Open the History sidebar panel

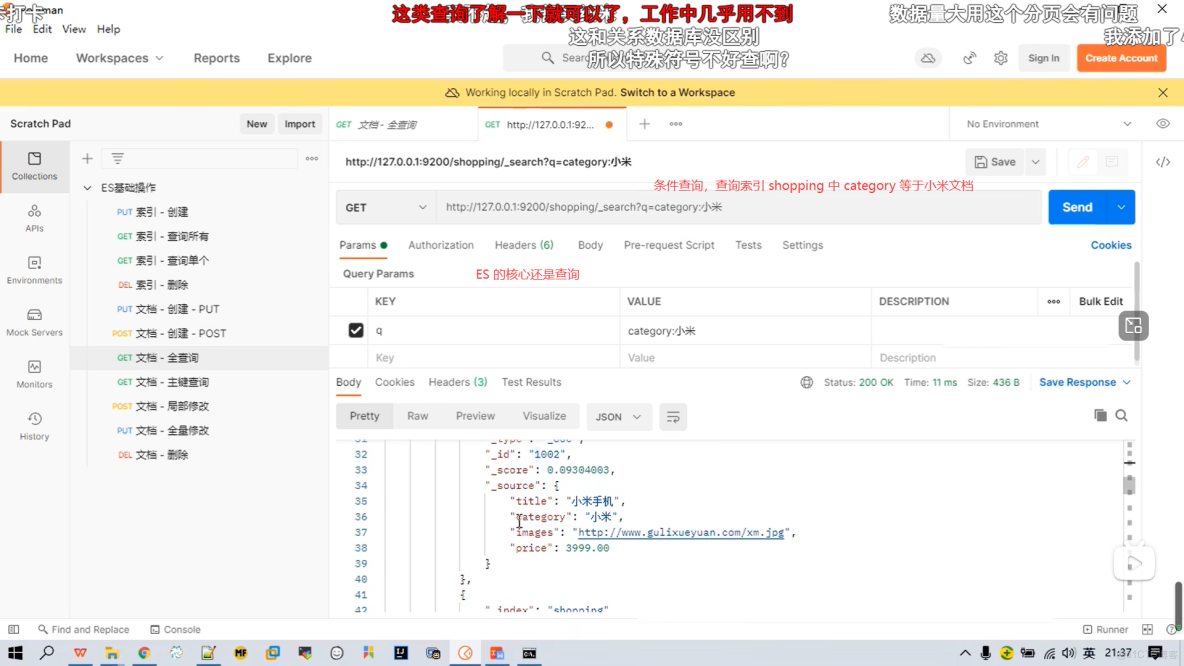point(34,421)
